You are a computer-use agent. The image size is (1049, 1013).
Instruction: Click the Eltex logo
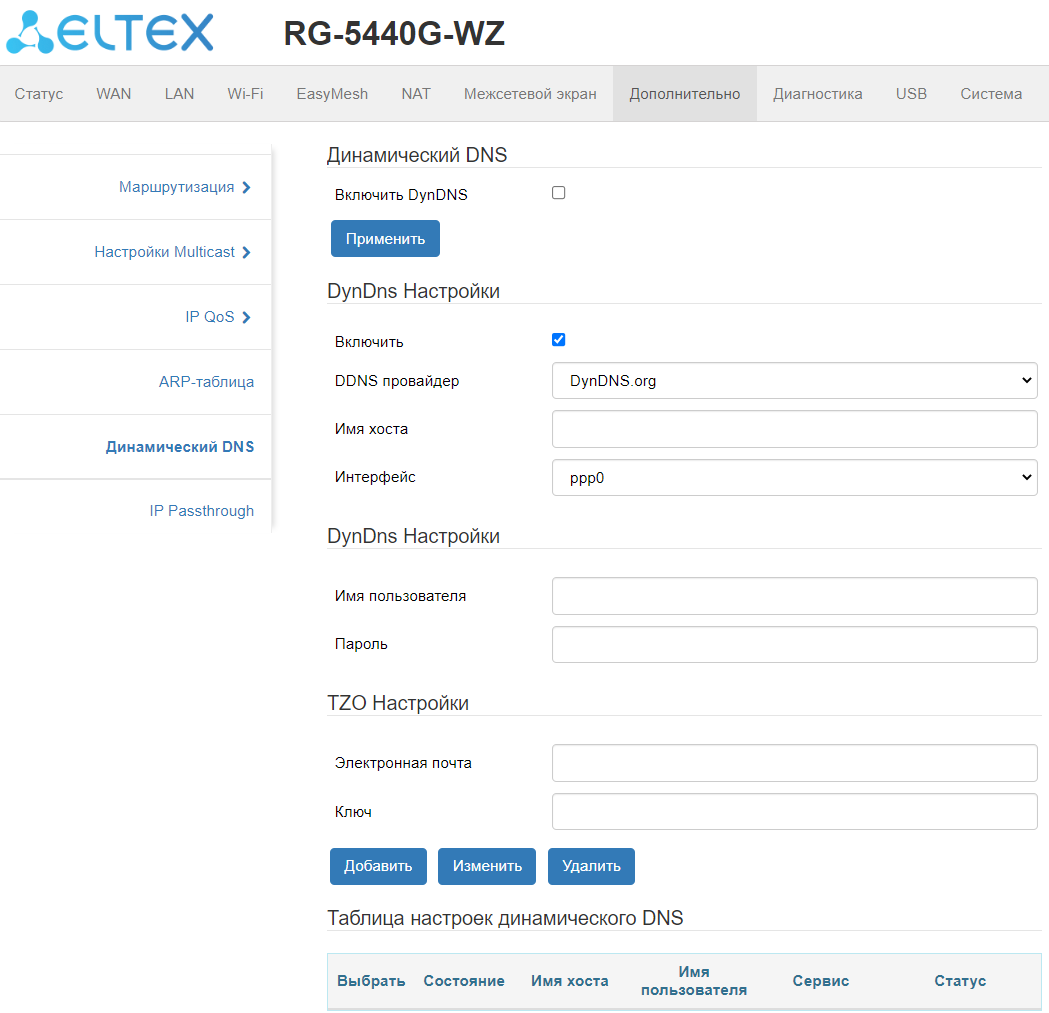(x=110, y=32)
